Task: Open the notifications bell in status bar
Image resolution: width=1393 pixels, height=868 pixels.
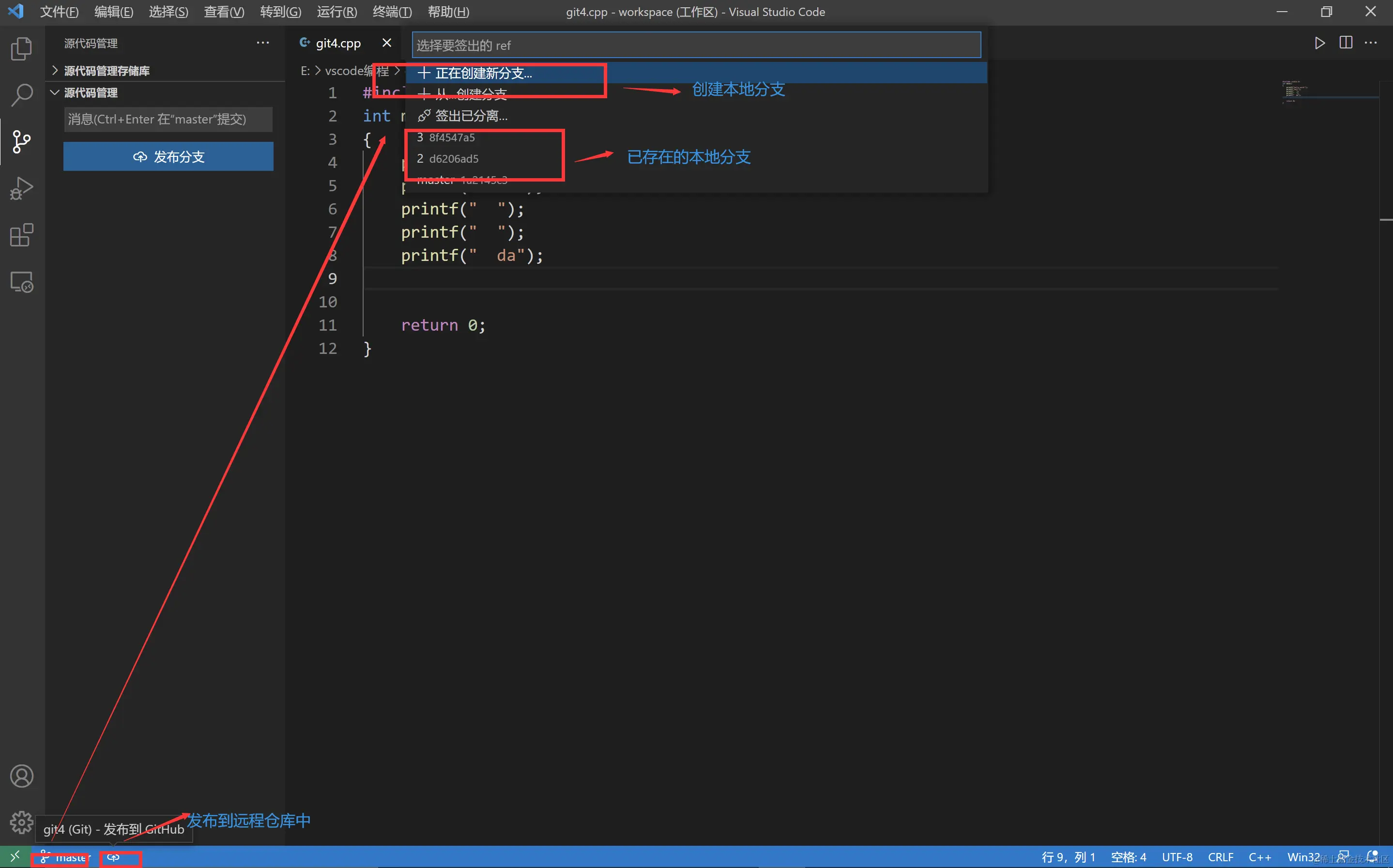Action: [1372, 856]
